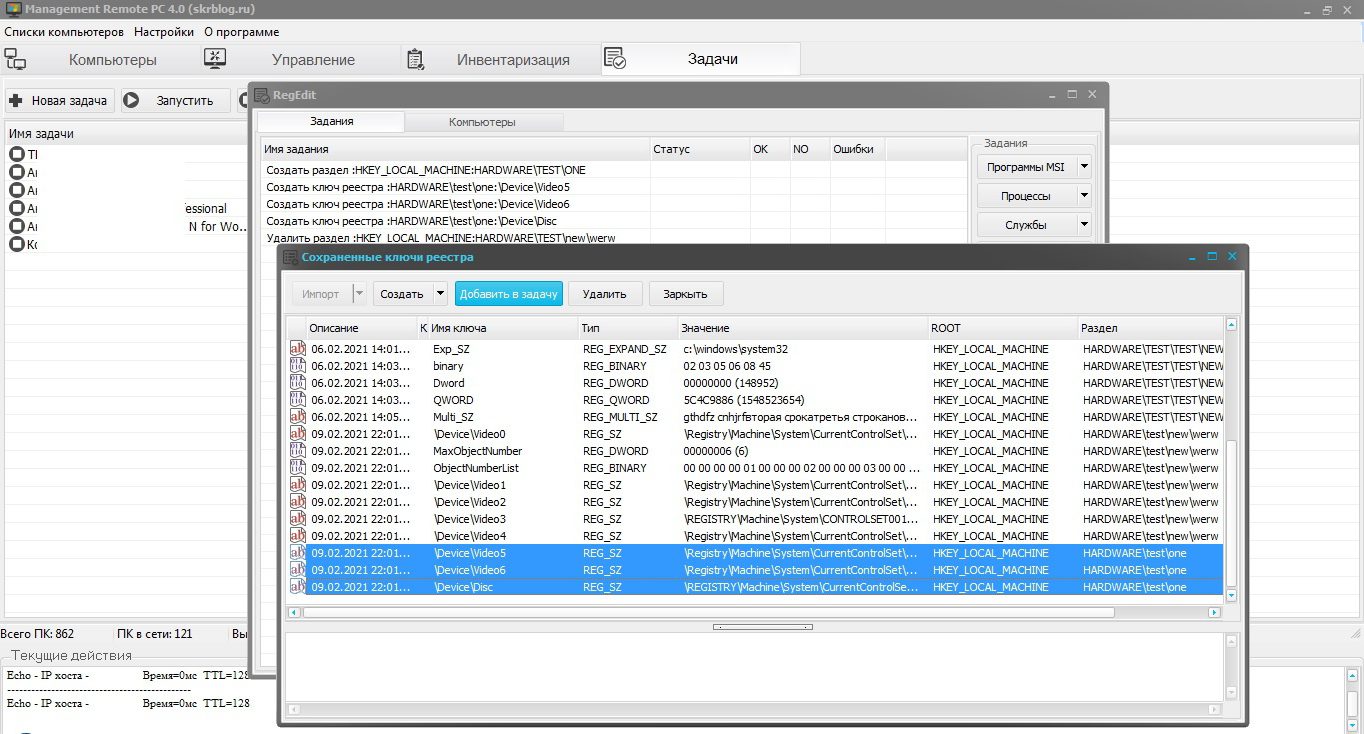Click the string icon of Exp_SZ row
Screen dimensions: 1364x734
tap(297, 349)
